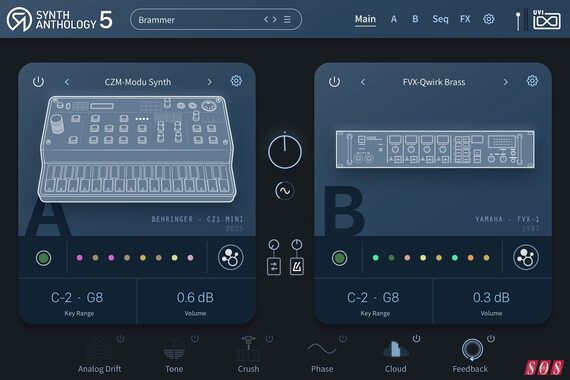The height and width of the screenshot is (380, 570).
Task: Select the Tone effect icon
Action: [x=174, y=349]
